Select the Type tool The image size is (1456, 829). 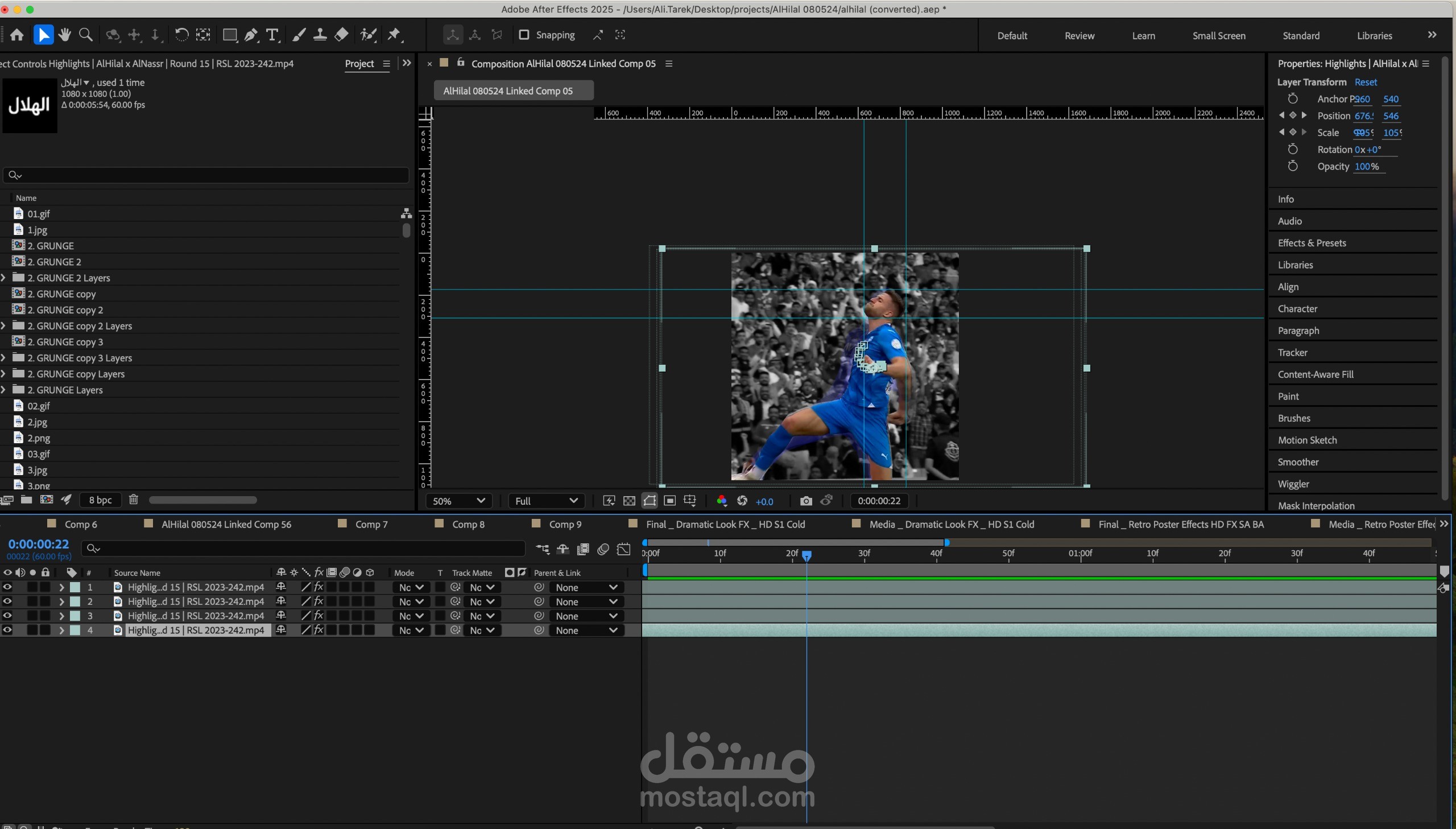coord(272,35)
